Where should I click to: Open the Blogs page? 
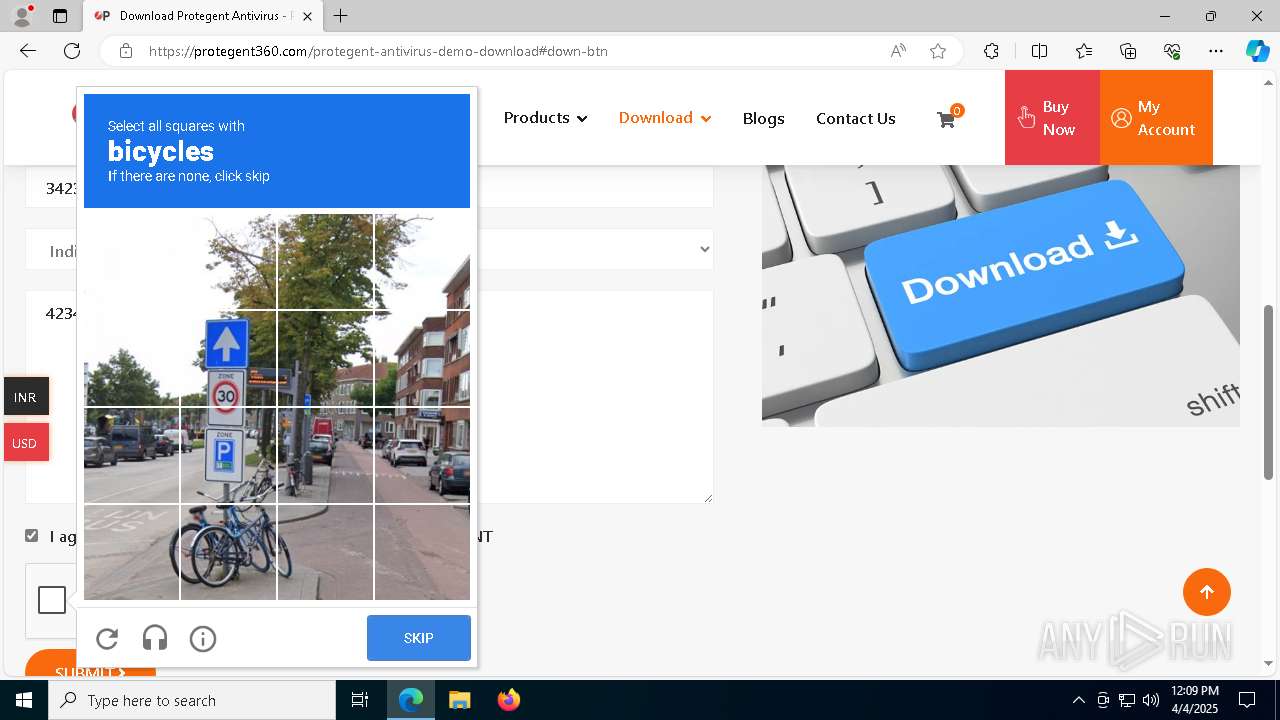click(x=764, y=119)
